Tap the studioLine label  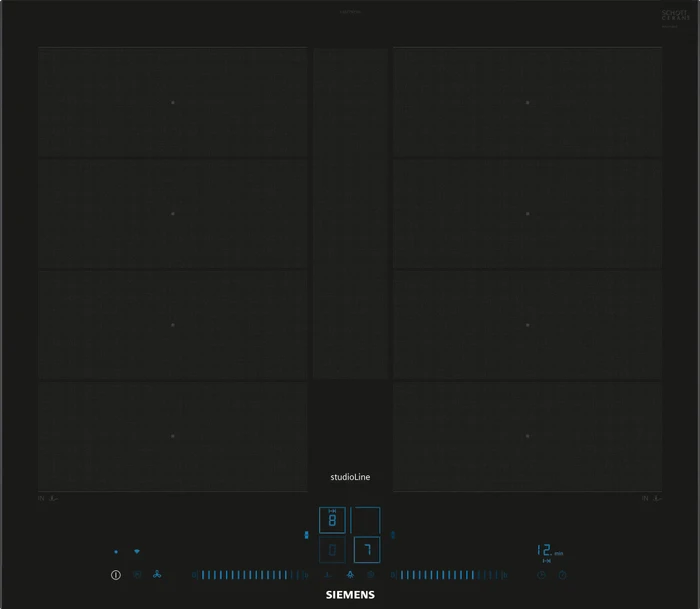(x=350, y=477)
